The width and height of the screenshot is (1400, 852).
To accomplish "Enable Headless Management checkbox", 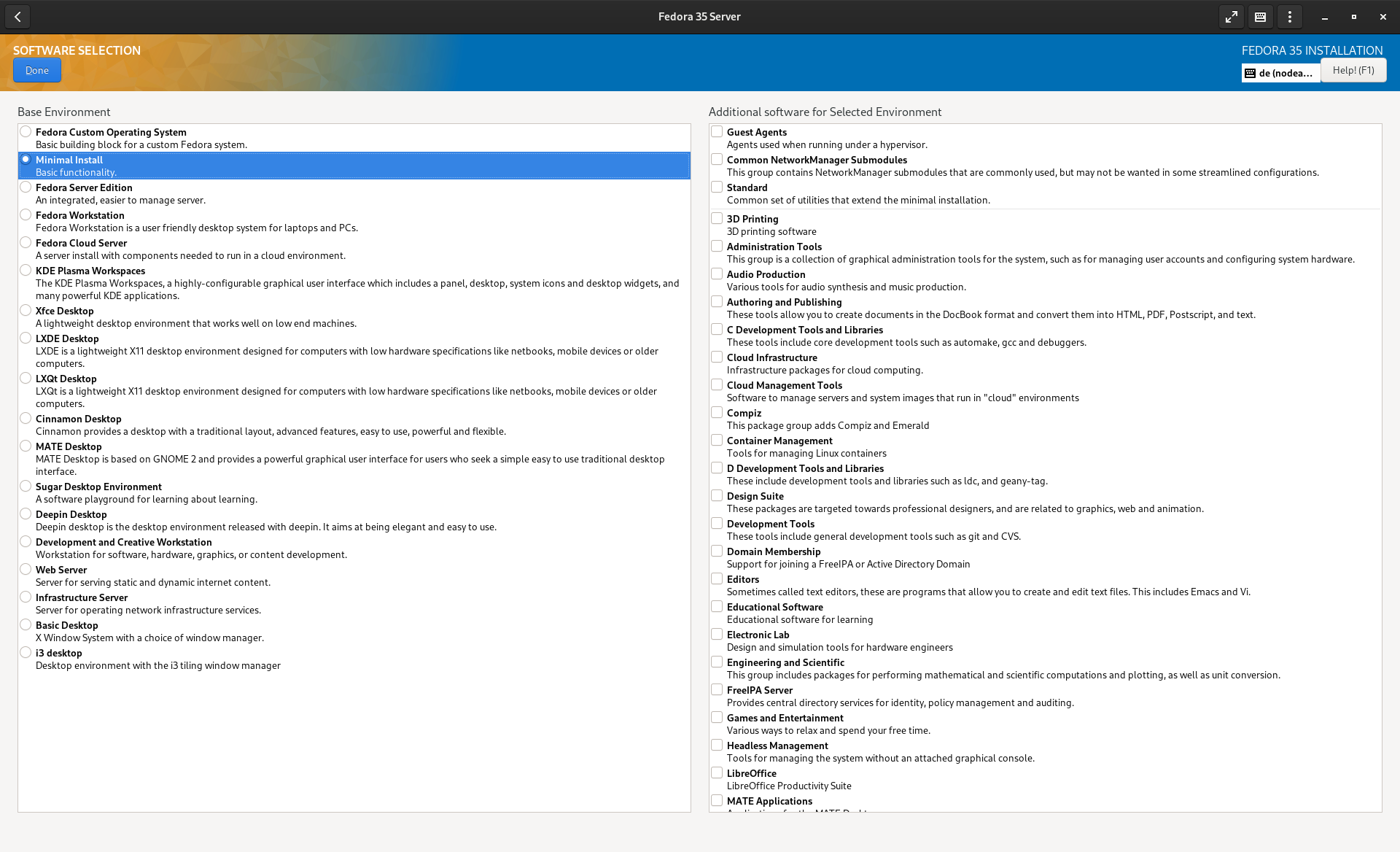I will coord(717,745).
